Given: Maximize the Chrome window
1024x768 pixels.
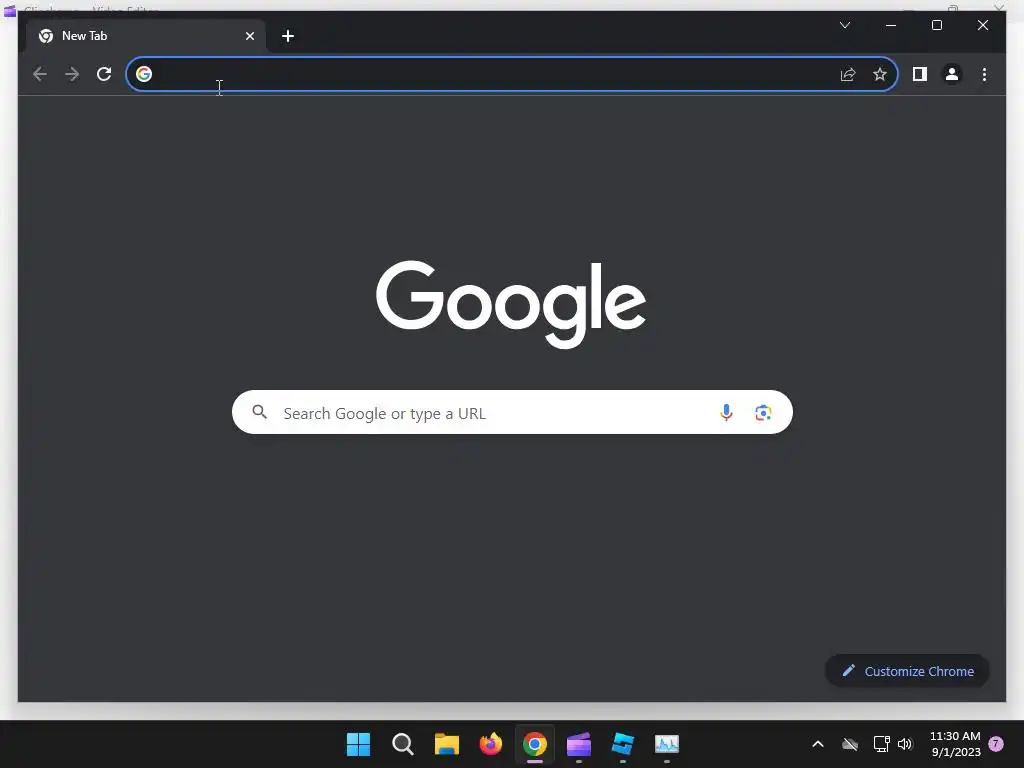Looking at the screenshot, I should tap(936, 25).
